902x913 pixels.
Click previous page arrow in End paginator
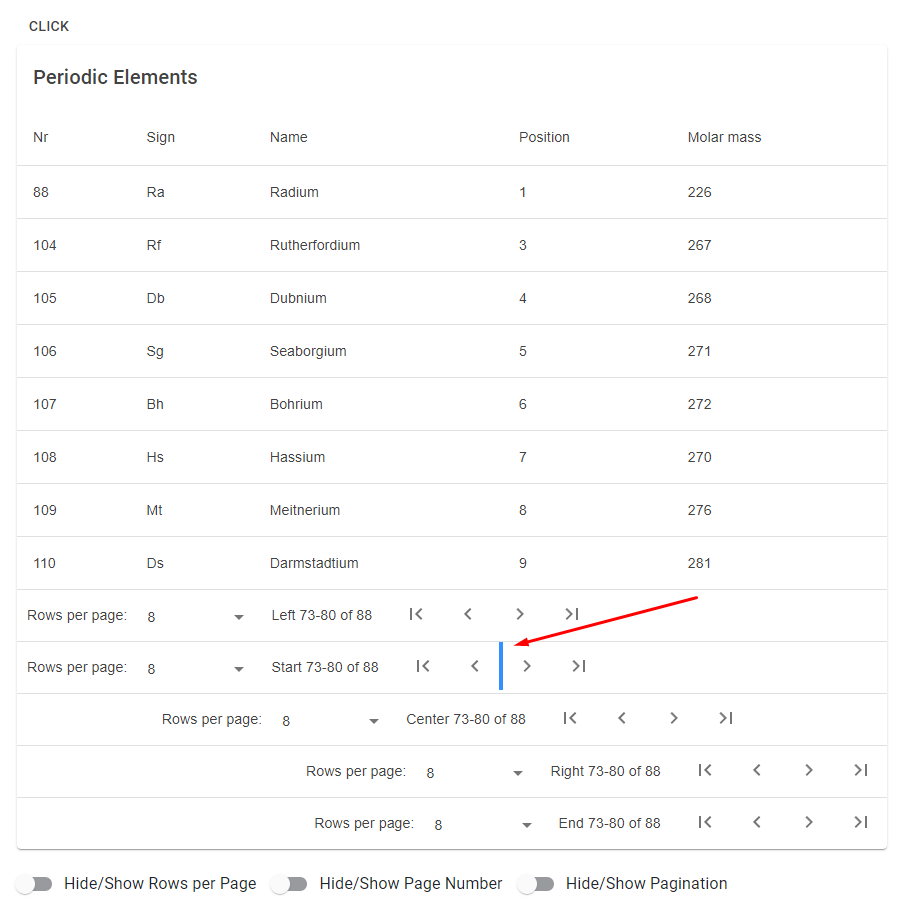coord(757,822)
